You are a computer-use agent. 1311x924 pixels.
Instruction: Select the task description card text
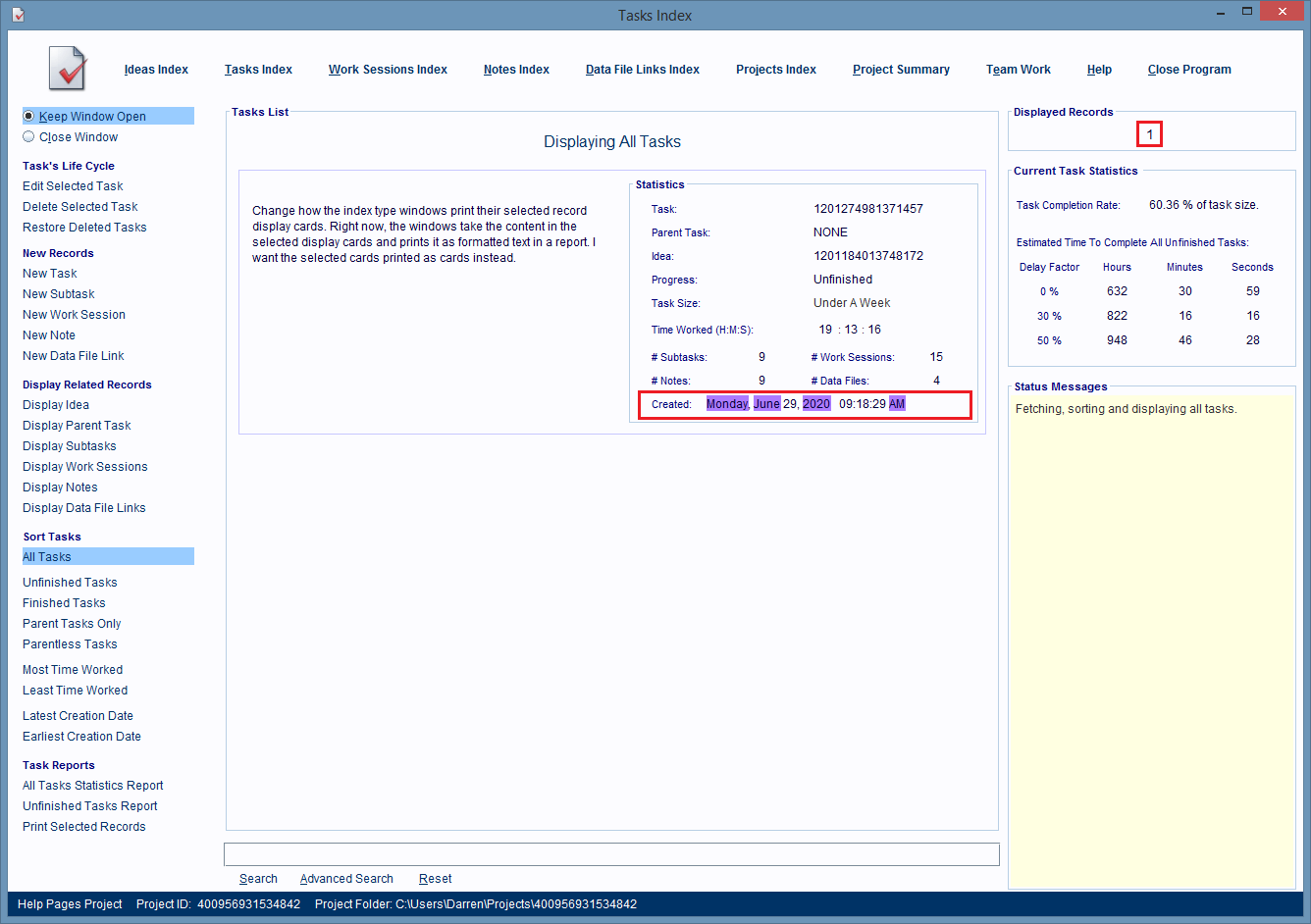tap(424, 234)
